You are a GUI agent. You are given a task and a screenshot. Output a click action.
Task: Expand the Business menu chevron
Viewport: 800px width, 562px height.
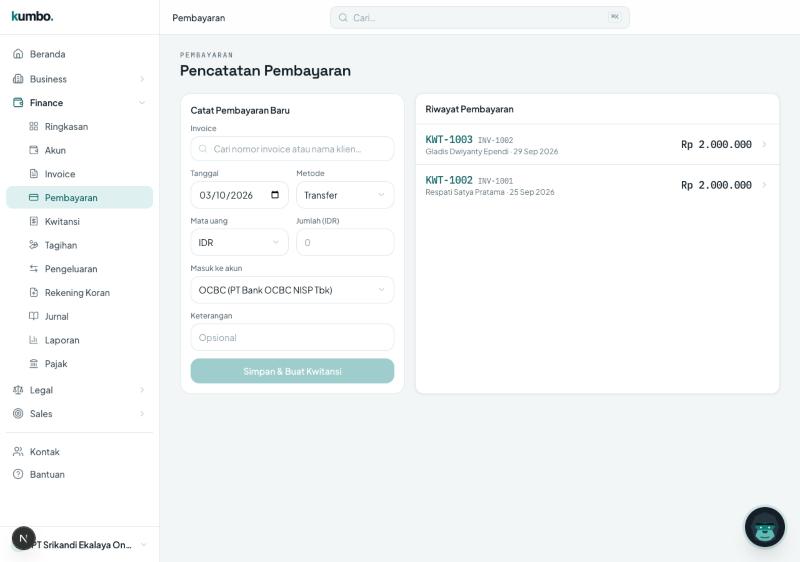142,79
